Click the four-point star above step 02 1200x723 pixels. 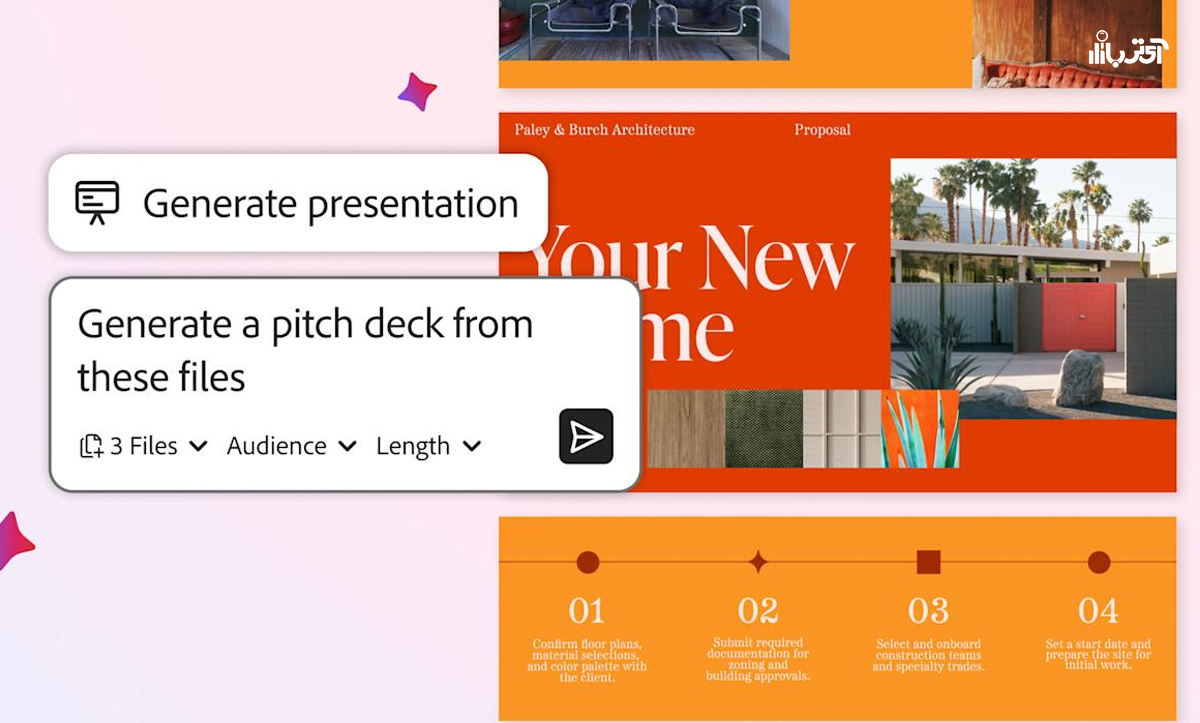coord(758,562)
